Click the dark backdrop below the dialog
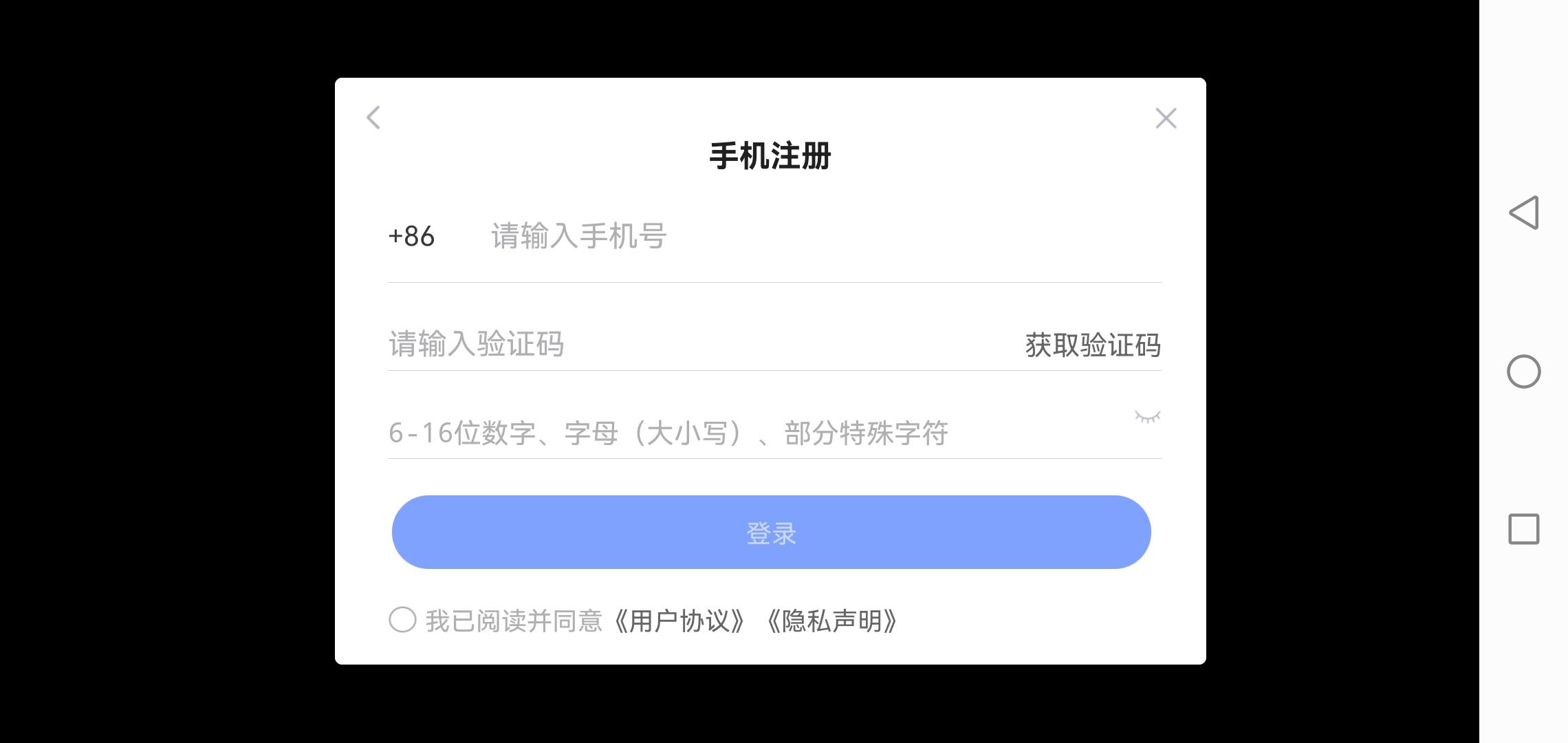1568x743 pixels. [770, 704]
